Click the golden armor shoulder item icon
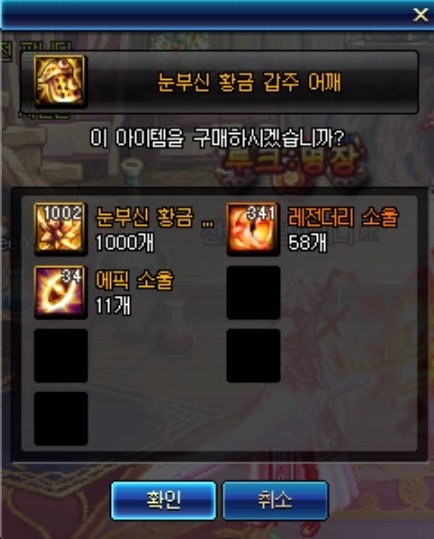 [x=60, y=81]
